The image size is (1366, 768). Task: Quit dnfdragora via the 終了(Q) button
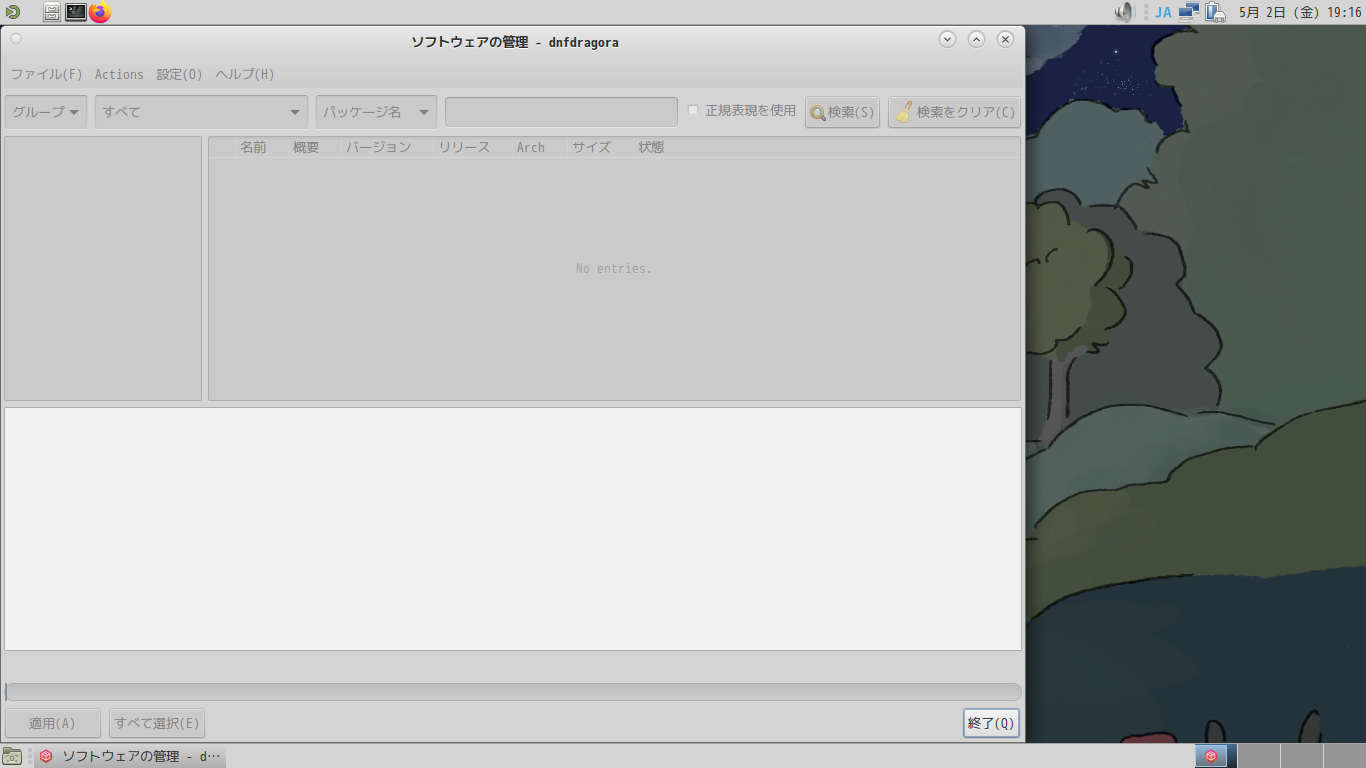(x=990, y=722)
